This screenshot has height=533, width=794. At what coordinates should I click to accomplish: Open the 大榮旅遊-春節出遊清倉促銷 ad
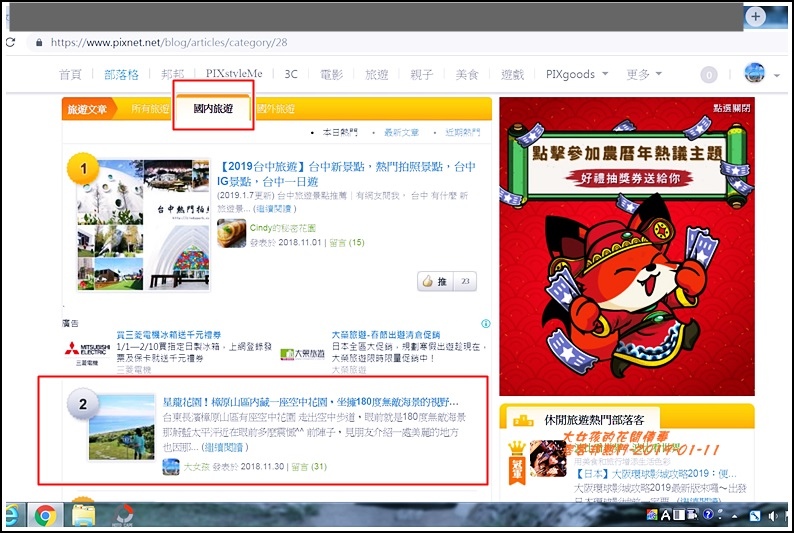[386, 335]
